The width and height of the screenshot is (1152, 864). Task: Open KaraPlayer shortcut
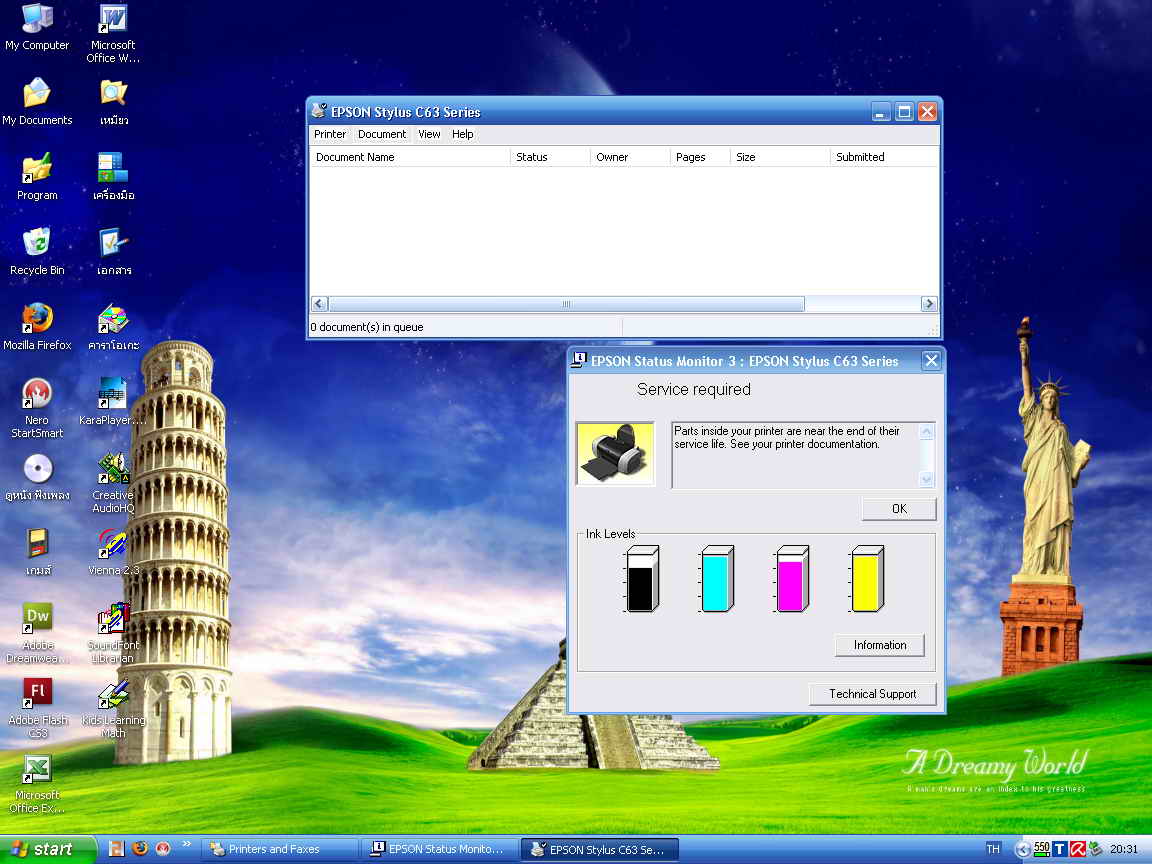point(113,401)
